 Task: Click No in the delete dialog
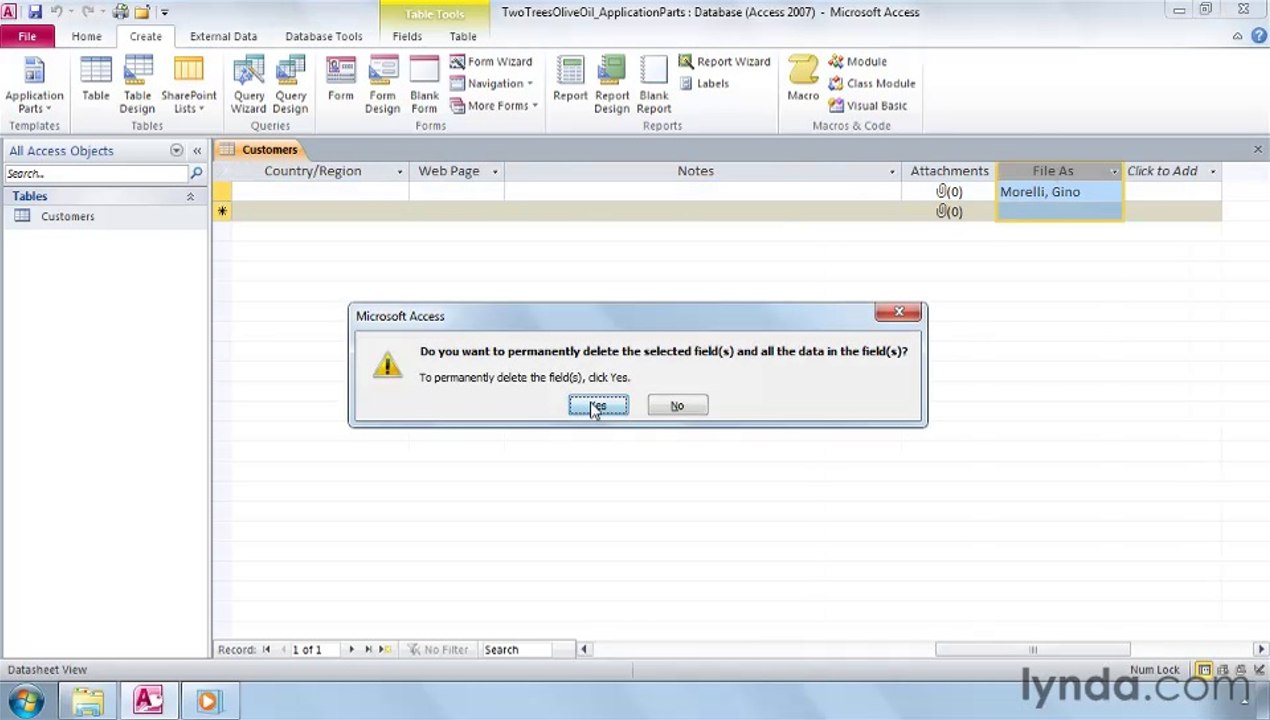(x=677, y=406)
